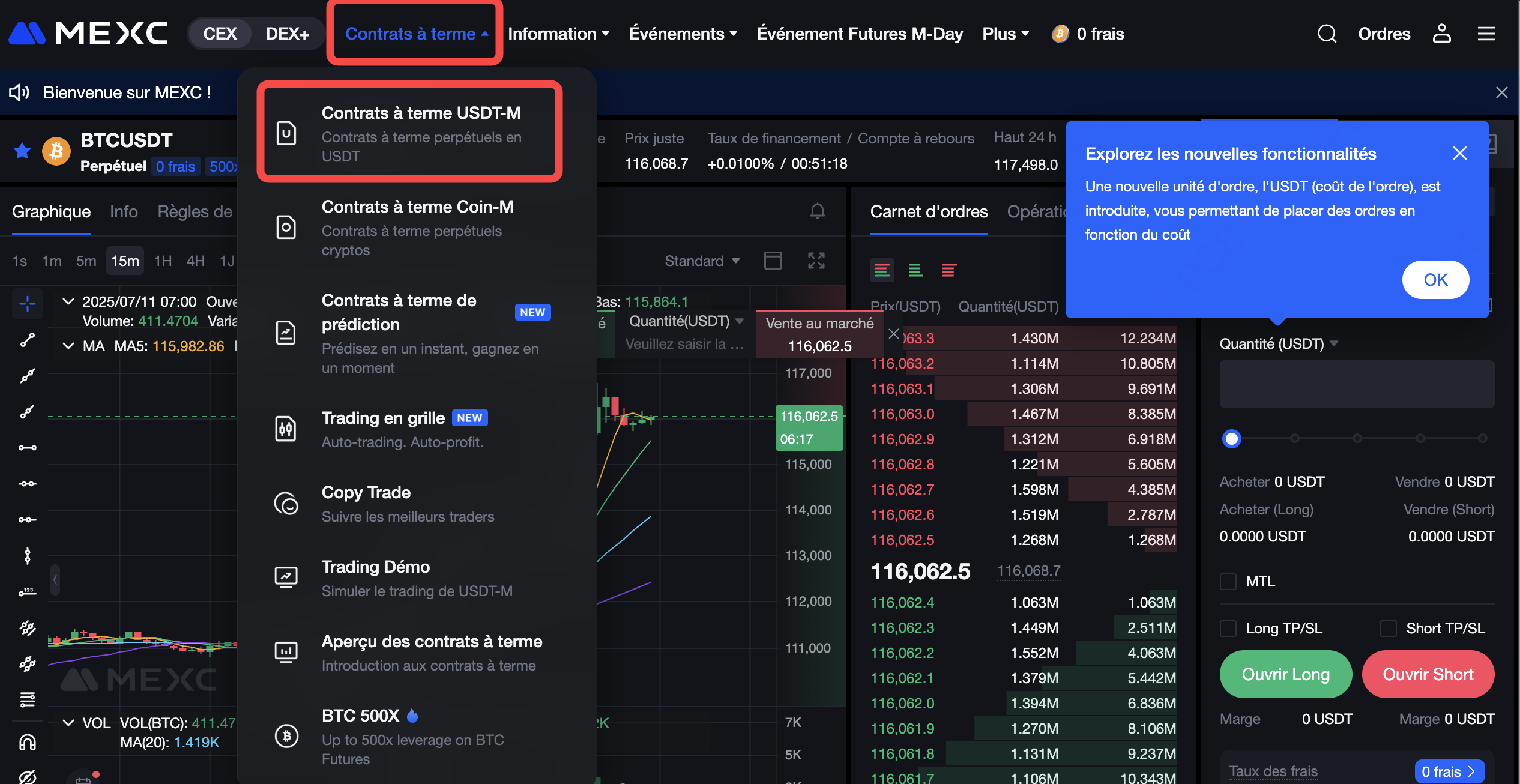Screen dimensions: 1520x784
Task: Toggle the chart fullscreen icon
Action: click(x=816, y=261)
